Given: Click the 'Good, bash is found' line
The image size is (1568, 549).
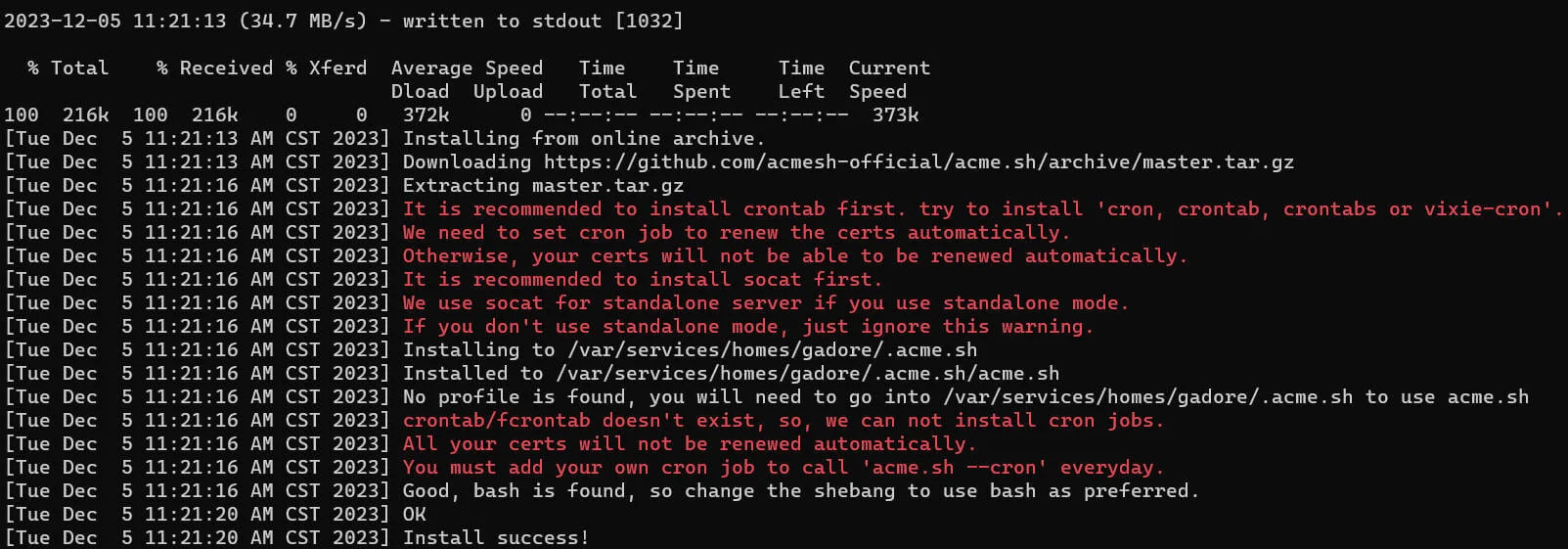Looking at the screenshot, I should [800, 490].
